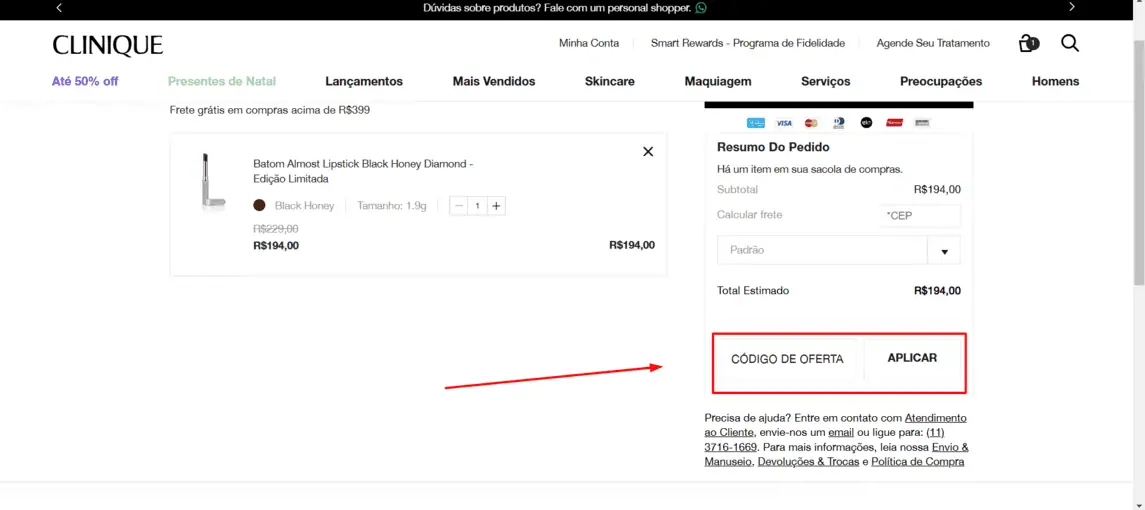Select the Black Honey shade swatch
This screenshot has height=510, width=1145.
(x=259, y=205)
